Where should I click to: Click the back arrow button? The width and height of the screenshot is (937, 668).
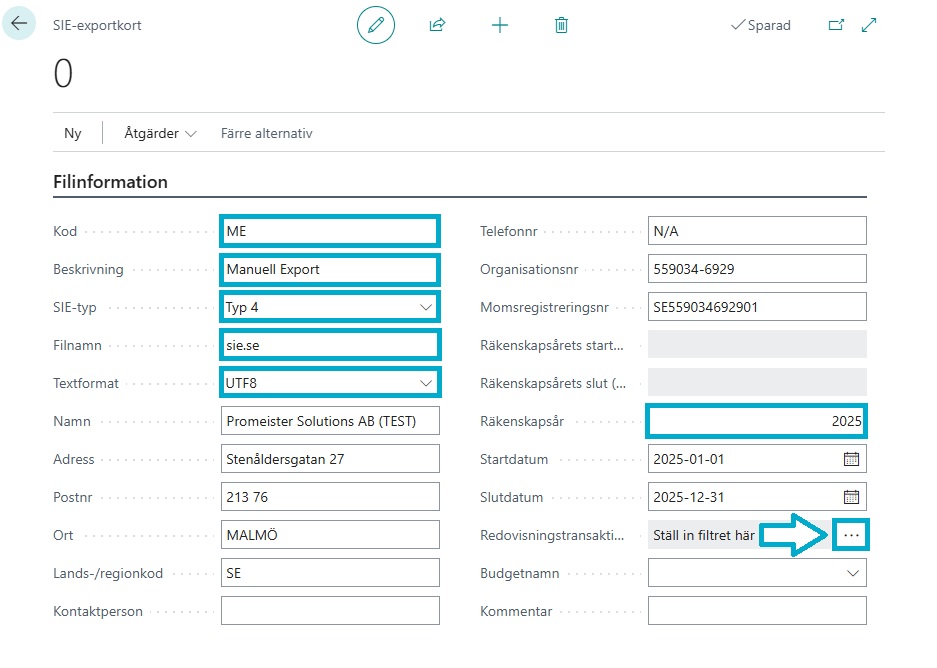tap(19, 24)
